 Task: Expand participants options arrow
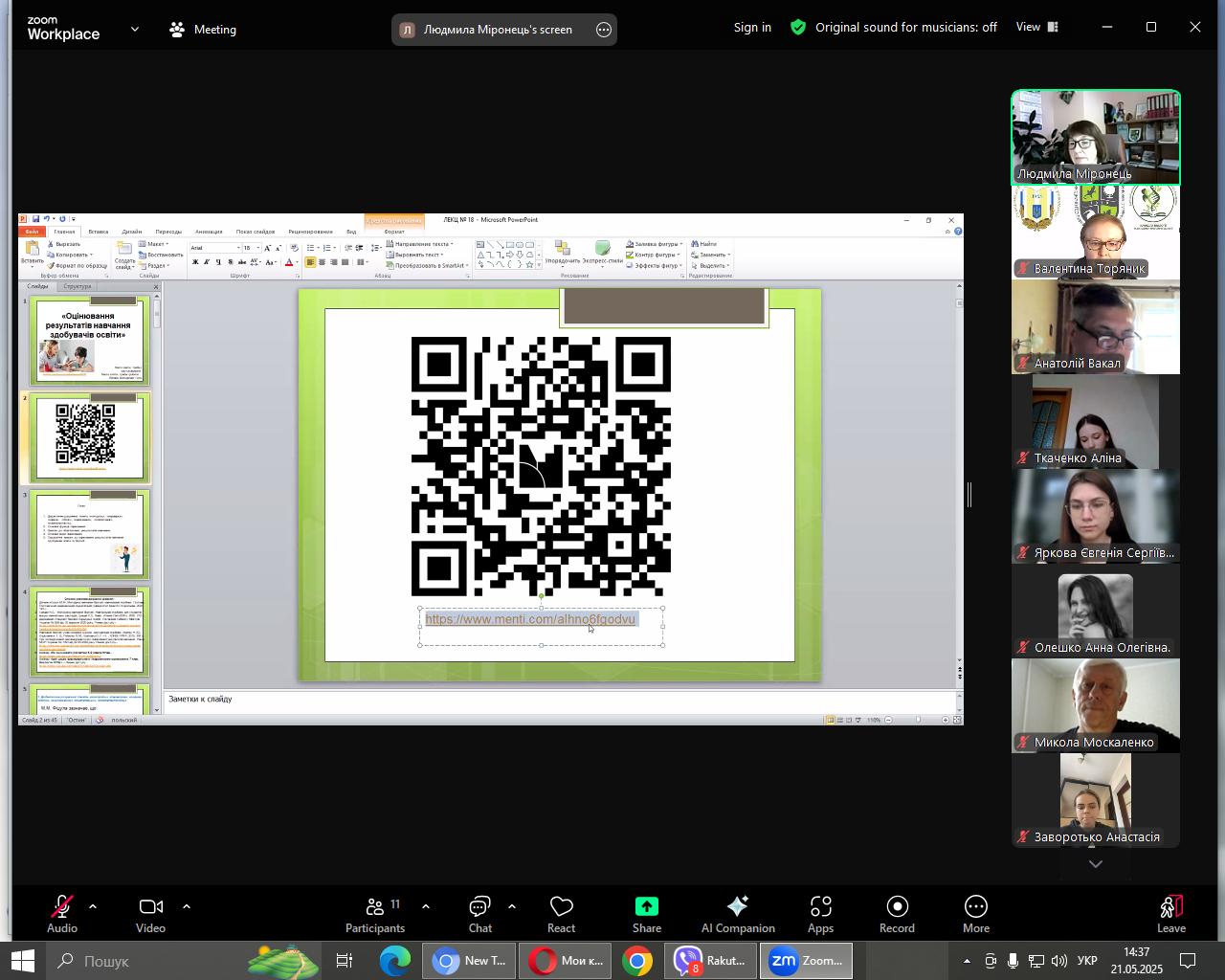coord(425,906)
